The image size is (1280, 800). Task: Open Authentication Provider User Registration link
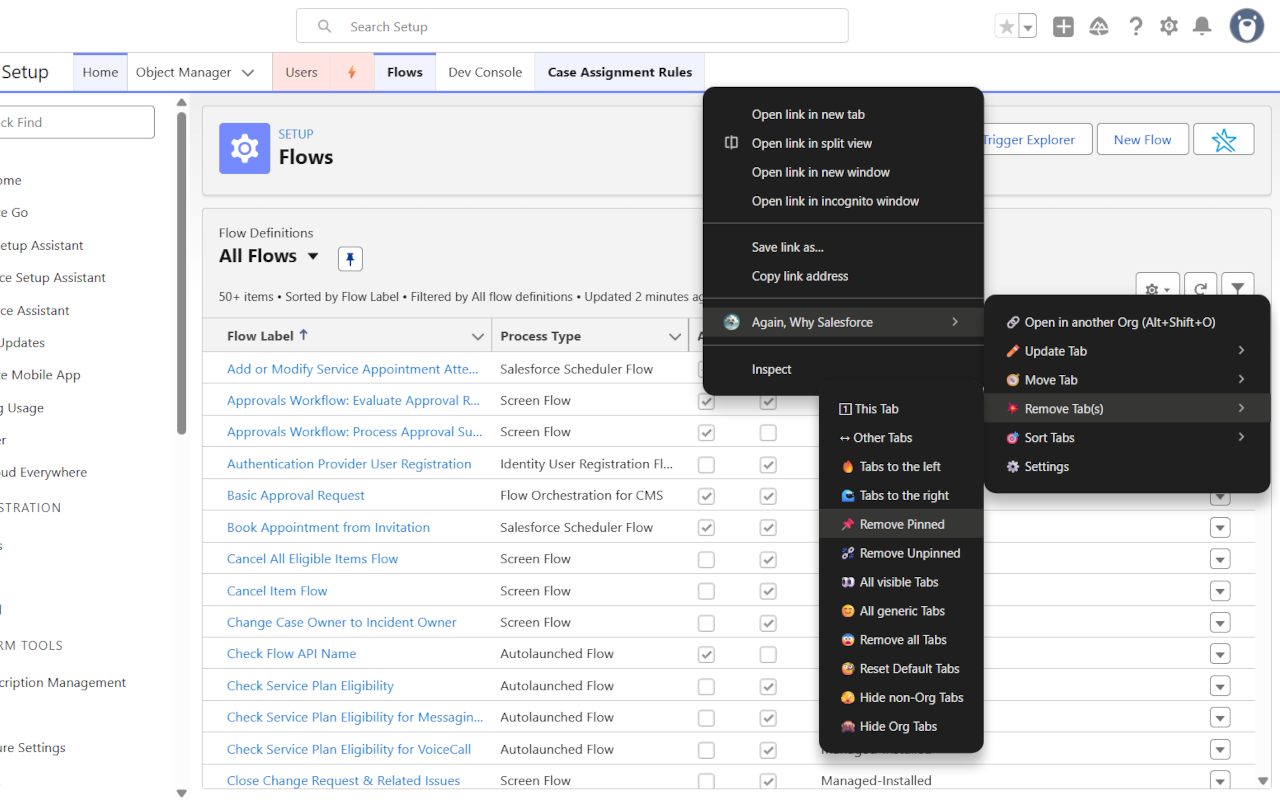tap(349, 464)
